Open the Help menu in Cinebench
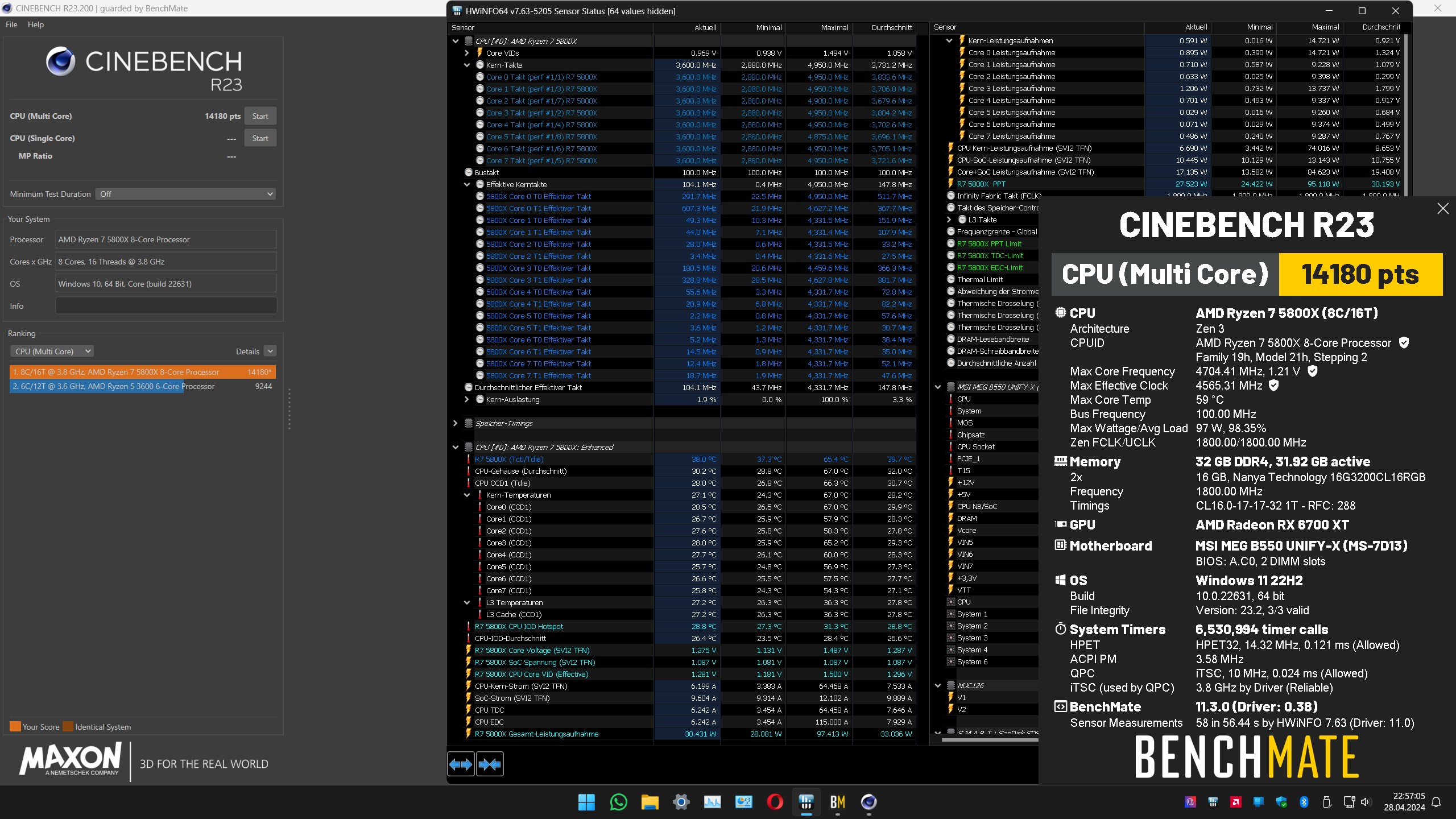 [35, 24]
